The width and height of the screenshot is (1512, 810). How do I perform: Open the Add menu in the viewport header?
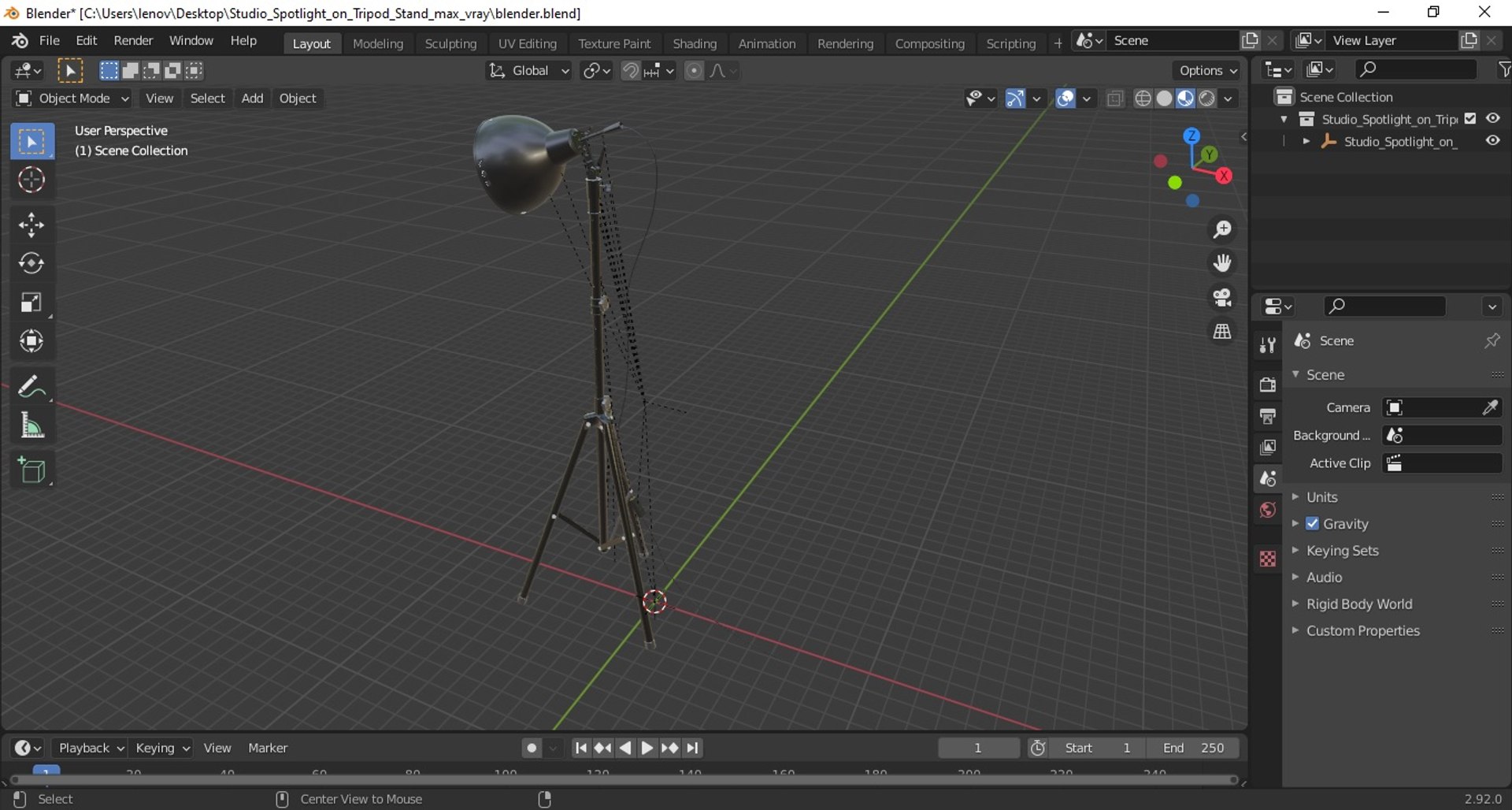point(252,98)
